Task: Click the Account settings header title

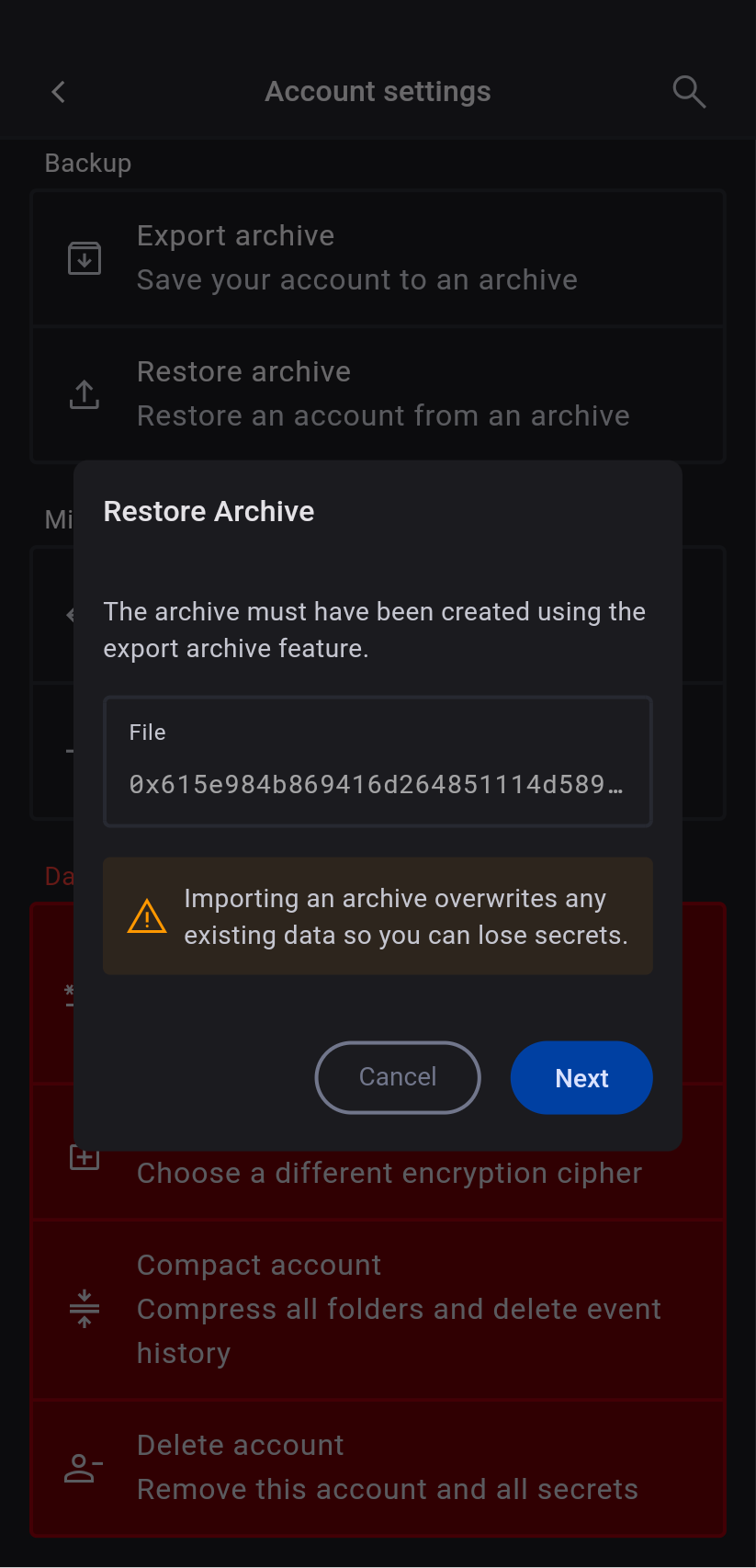Action: (x=378, y=92)
